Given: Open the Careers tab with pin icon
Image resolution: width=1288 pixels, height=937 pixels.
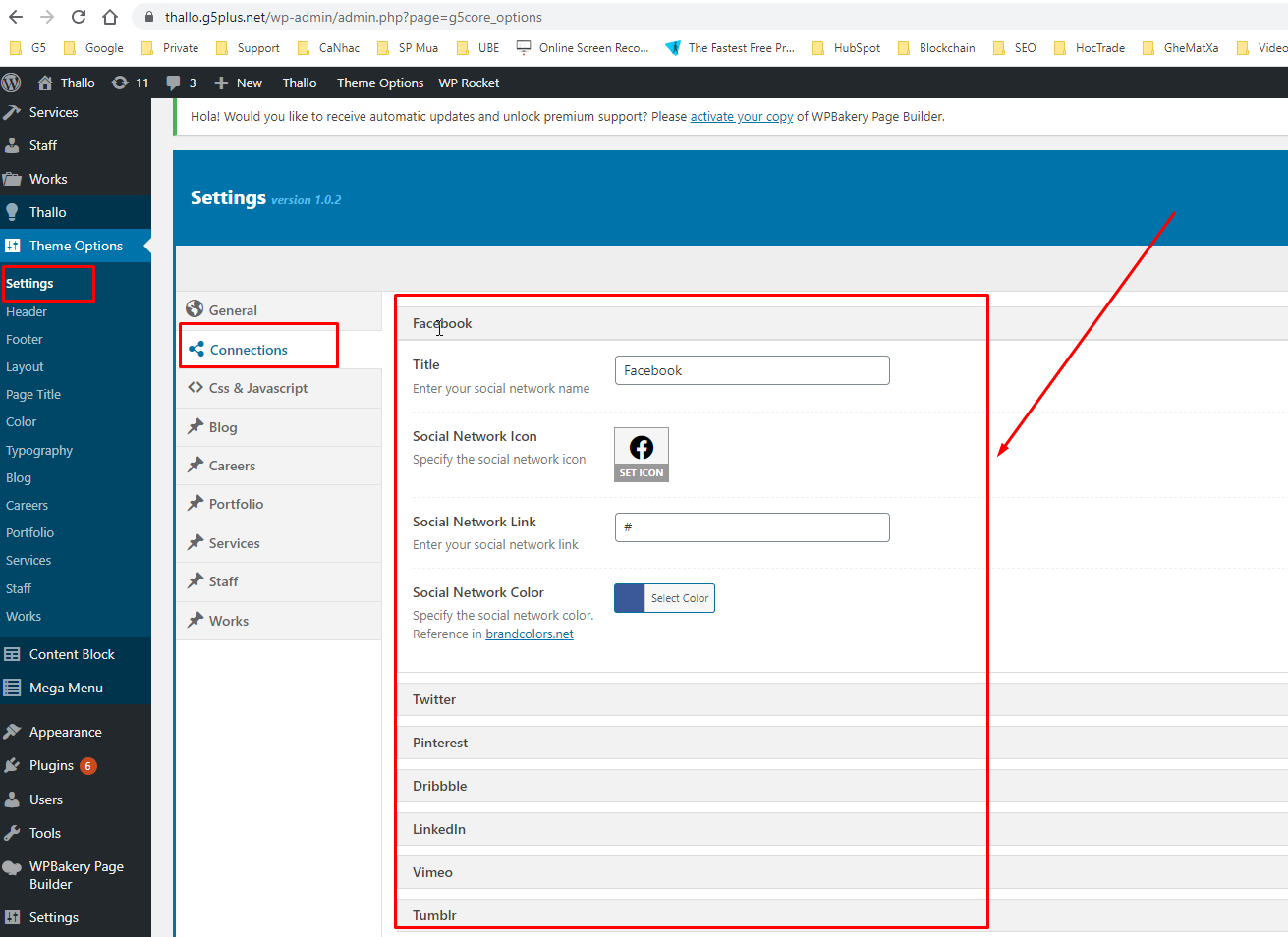Looking at the screenshot, I should click(279, 466).
